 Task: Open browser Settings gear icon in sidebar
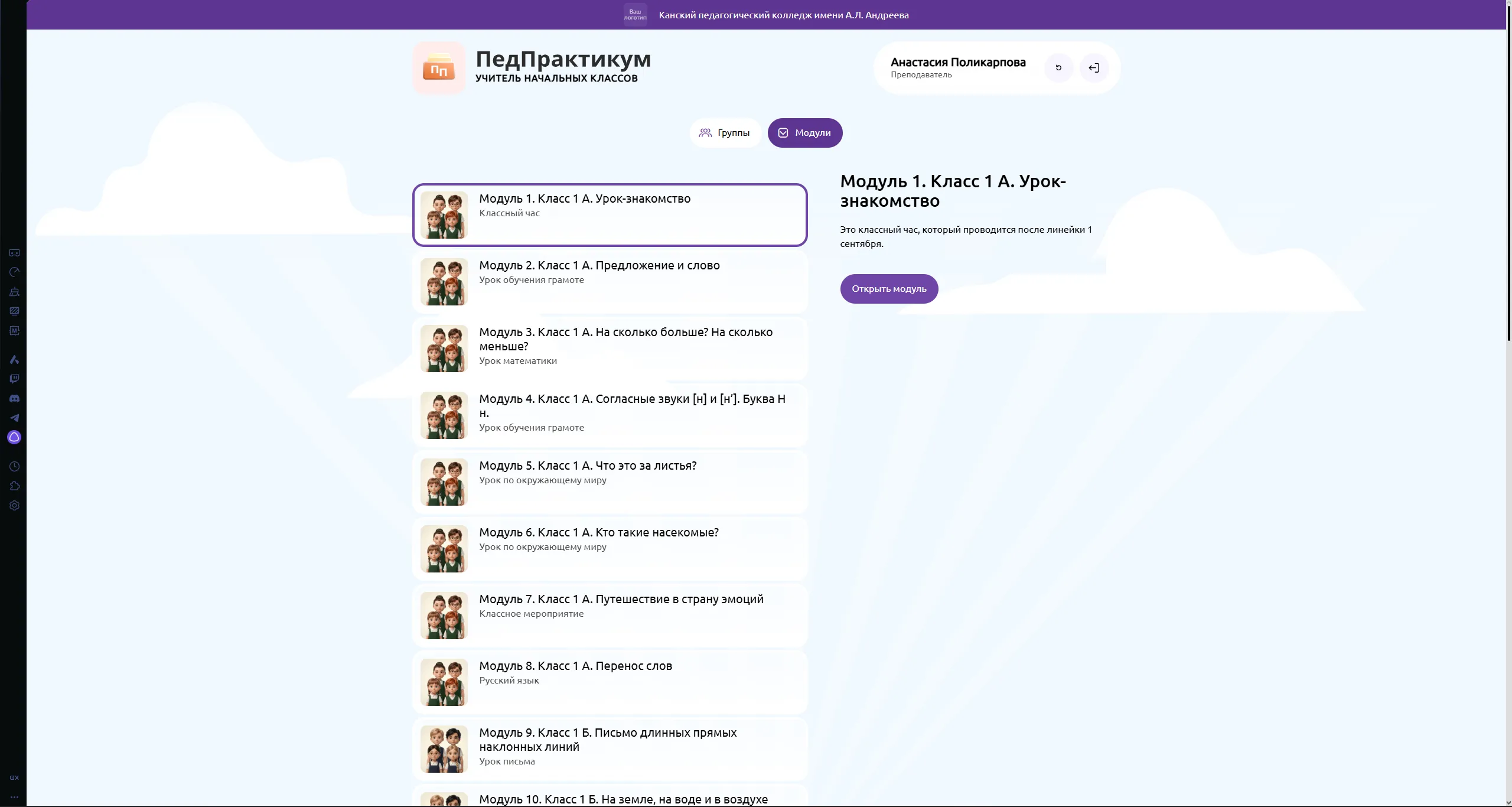pyautogui.click(x=14, y=506)
